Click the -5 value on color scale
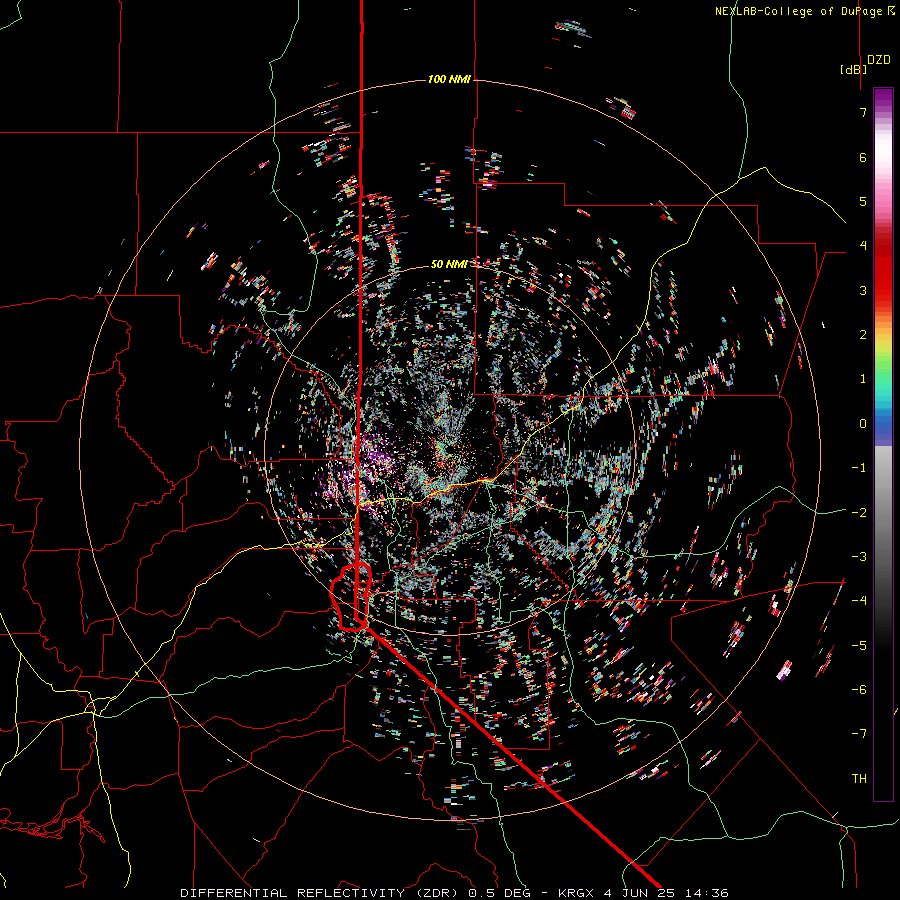 click(x=859, y=646)
